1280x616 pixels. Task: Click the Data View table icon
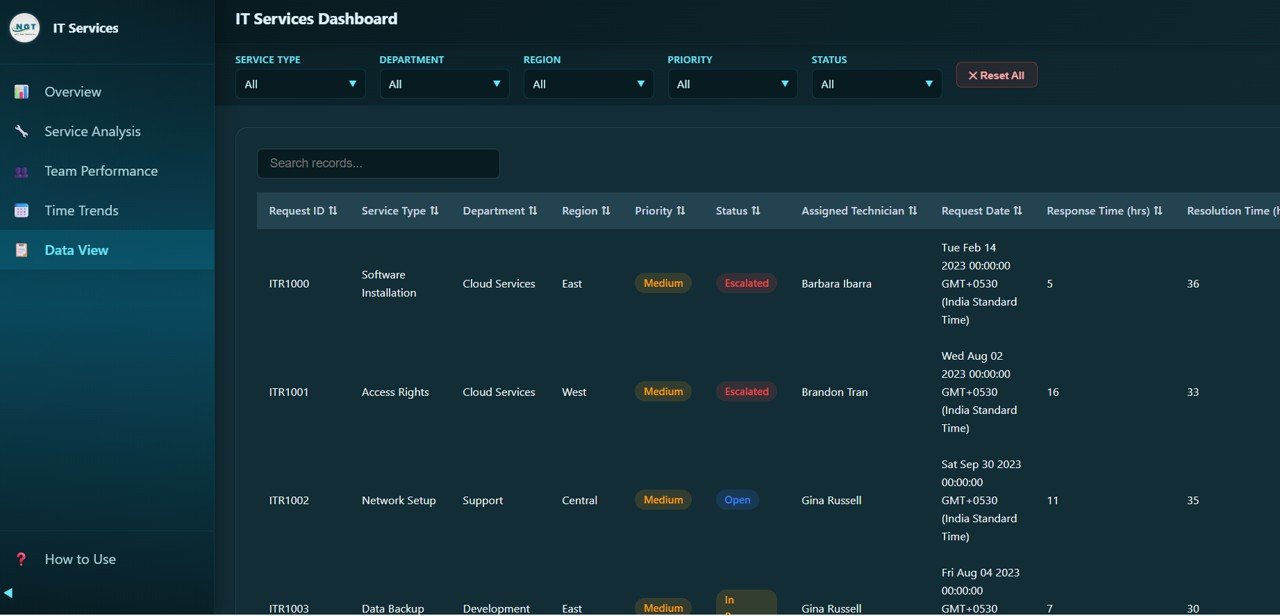pyautogui.click(x=21, y=250)
